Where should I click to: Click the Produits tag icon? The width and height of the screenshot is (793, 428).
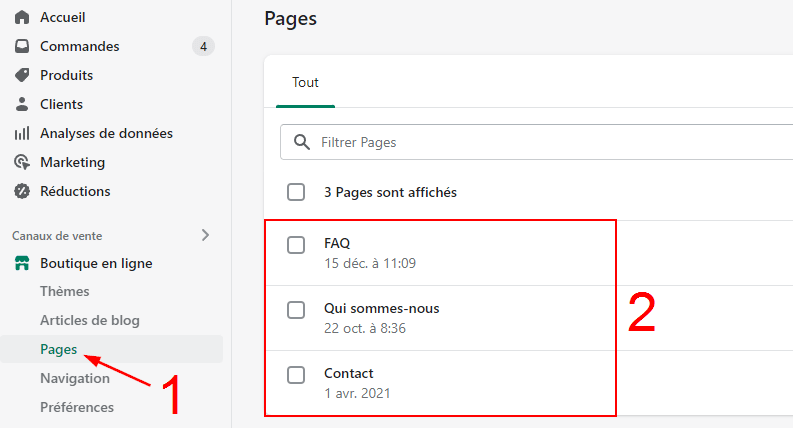[x=22, y=75]
